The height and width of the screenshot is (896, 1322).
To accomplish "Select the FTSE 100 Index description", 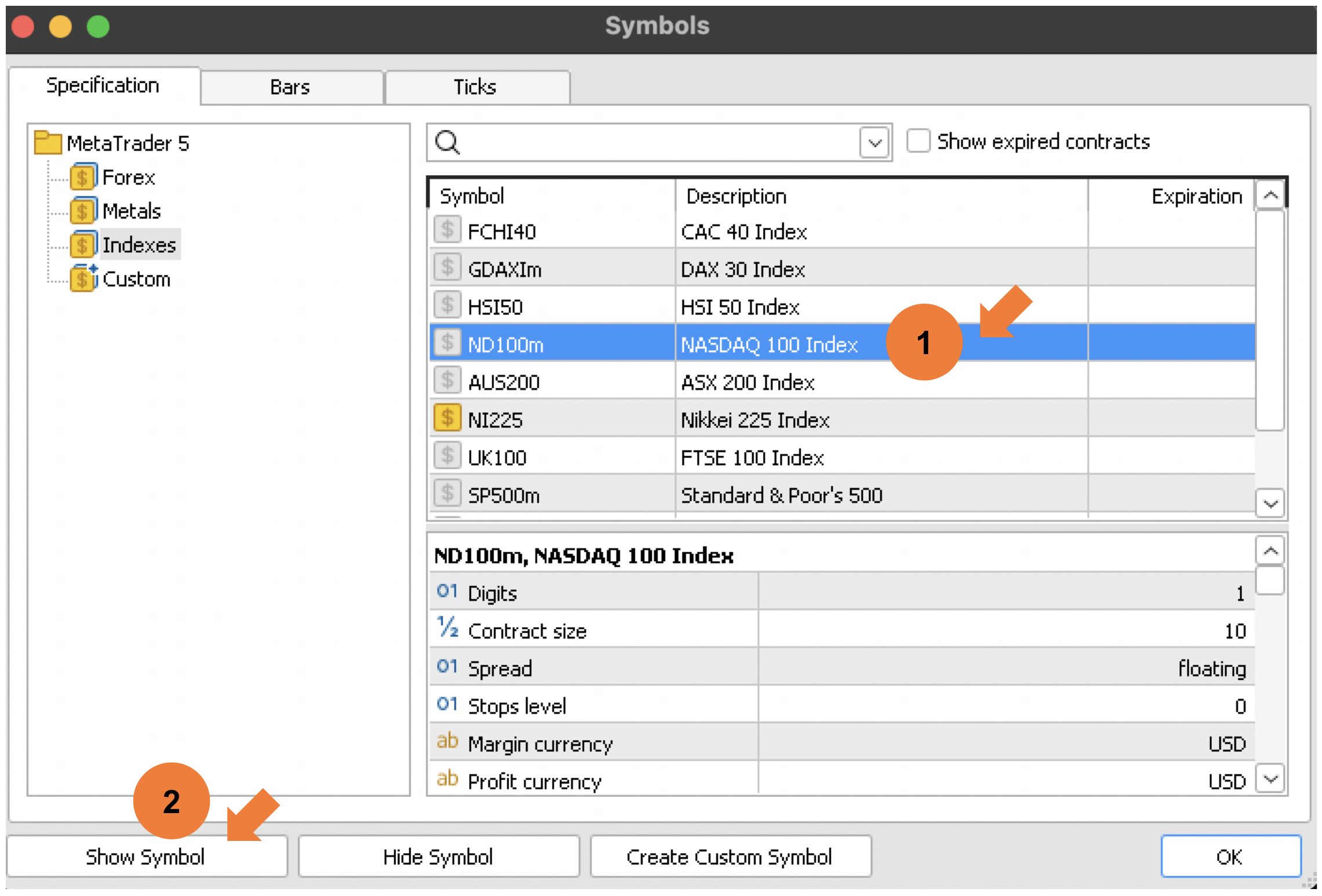I will coord(752,458).
